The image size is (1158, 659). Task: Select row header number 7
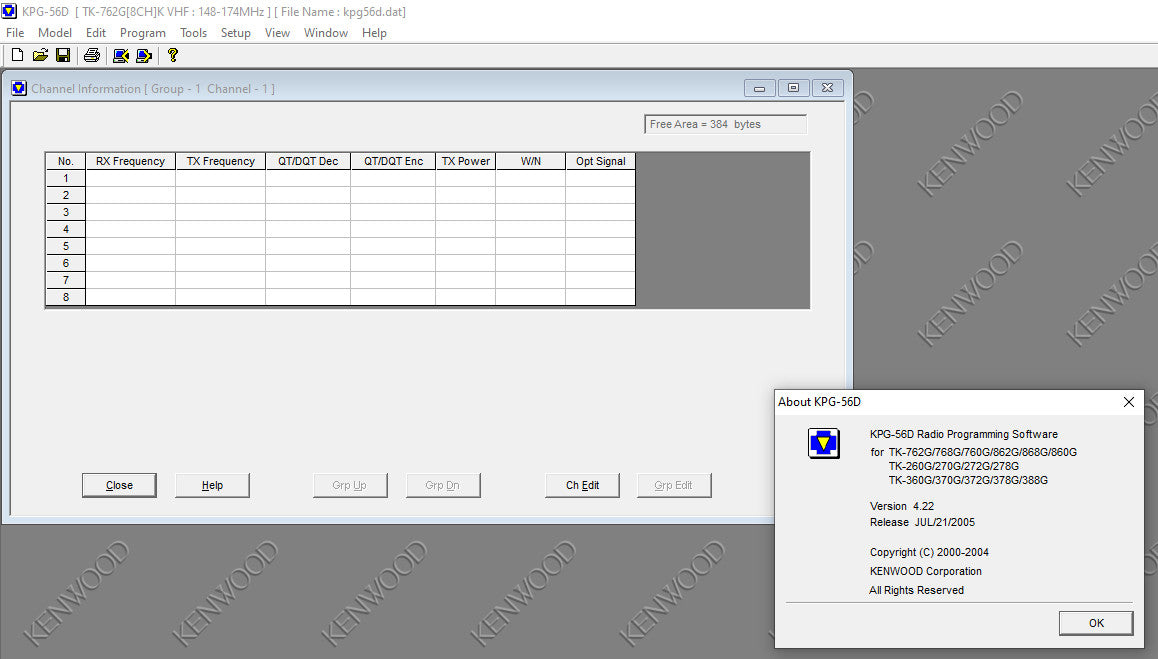point(66,280)
